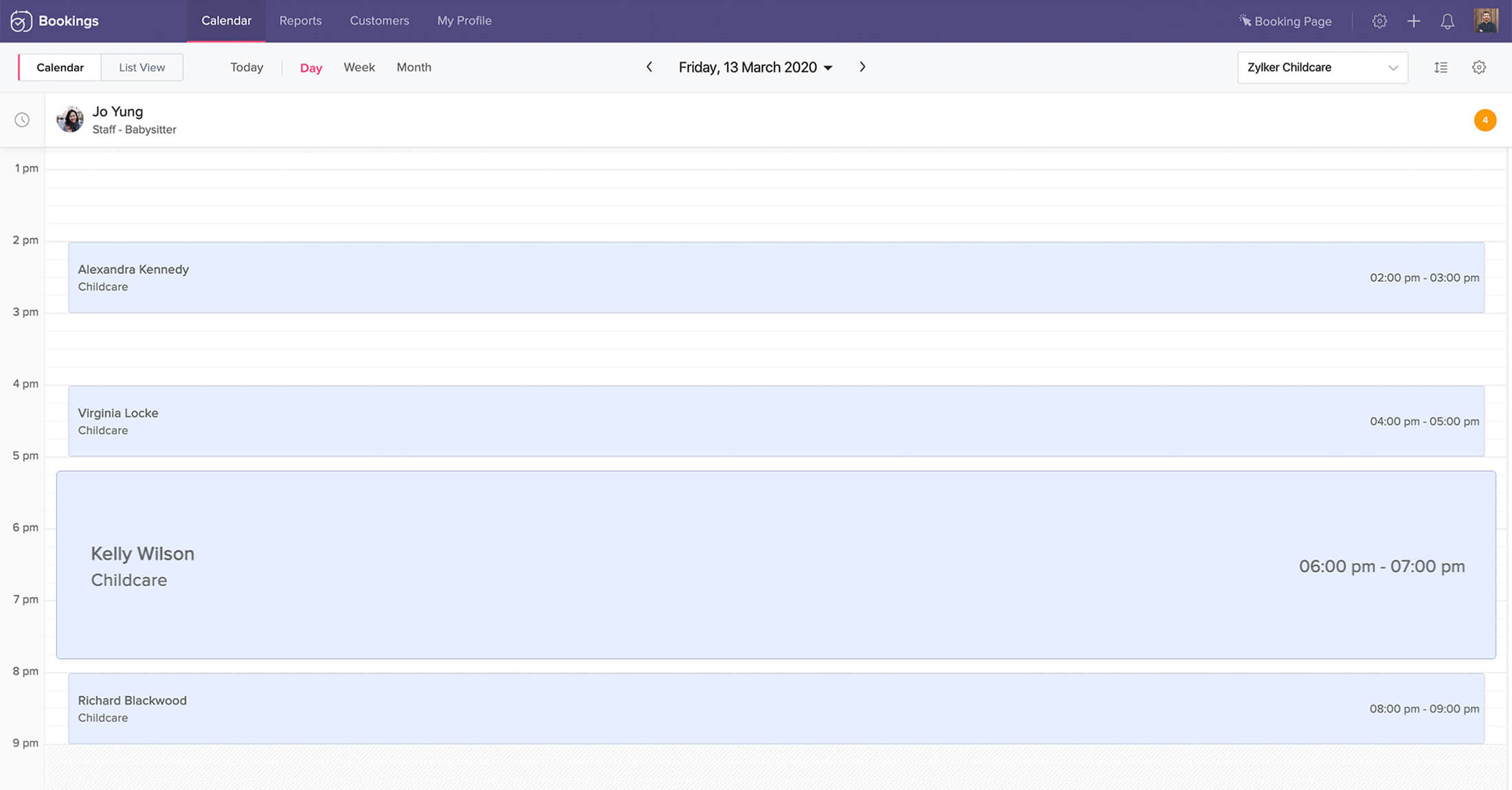
Task: Switch to the Calendar top navigation tab
Action: click(226, 21)
